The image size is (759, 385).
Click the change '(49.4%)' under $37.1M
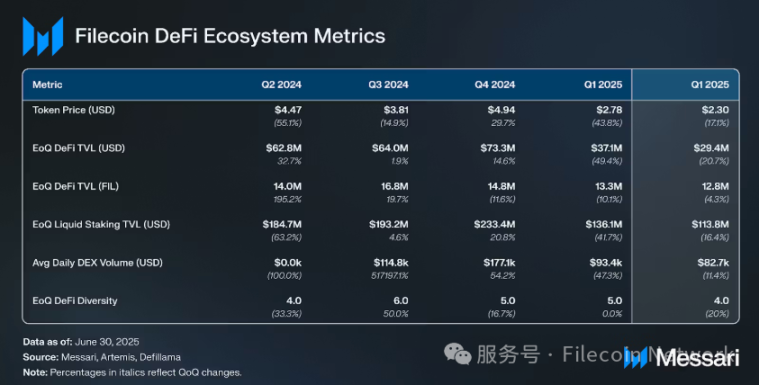point(607,161)
